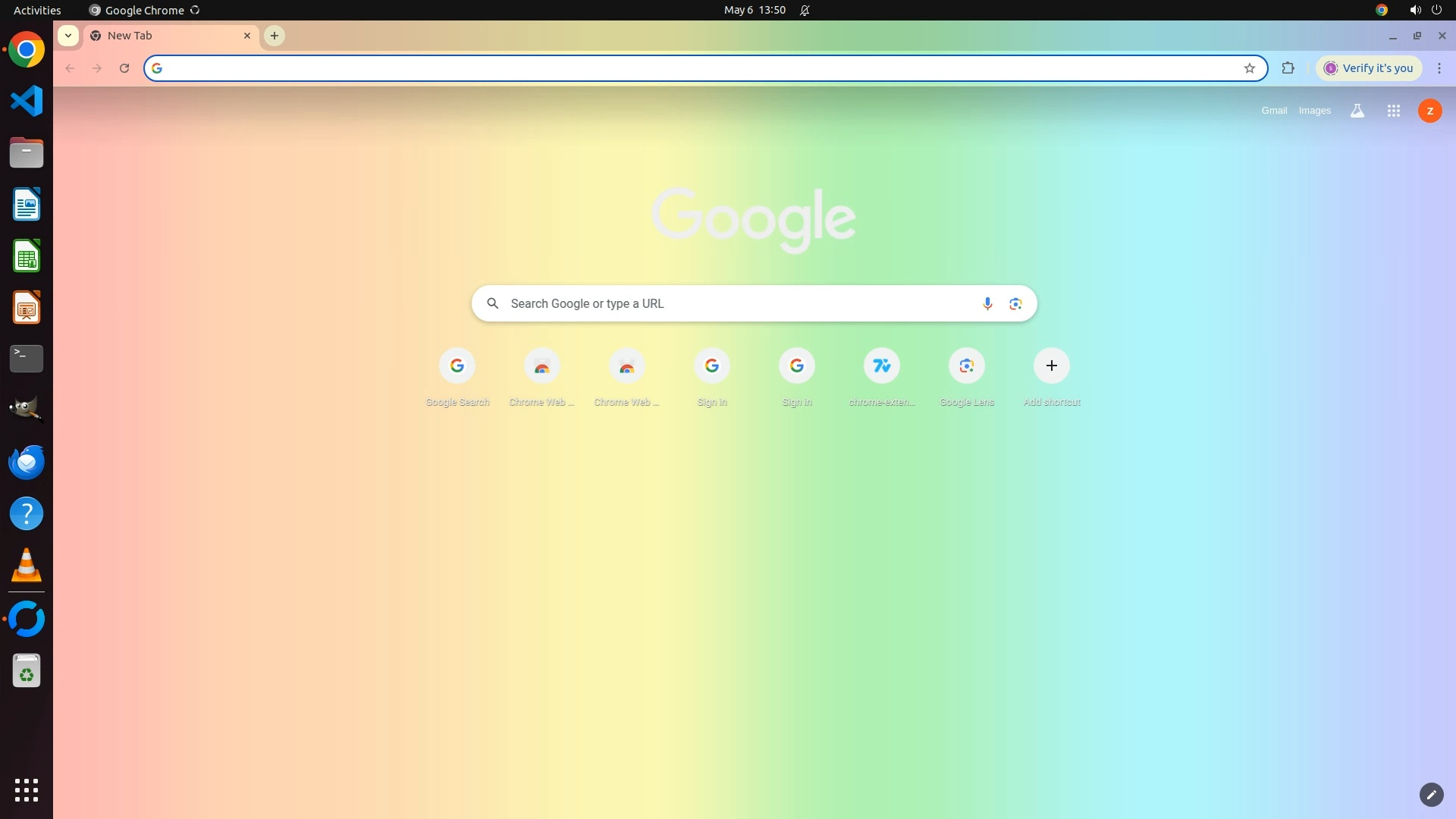Image resolution: width=1456 pixels, height=819 pixels.
Task: Toggle the notifications bell in top bar
Action: pos(805,10)
